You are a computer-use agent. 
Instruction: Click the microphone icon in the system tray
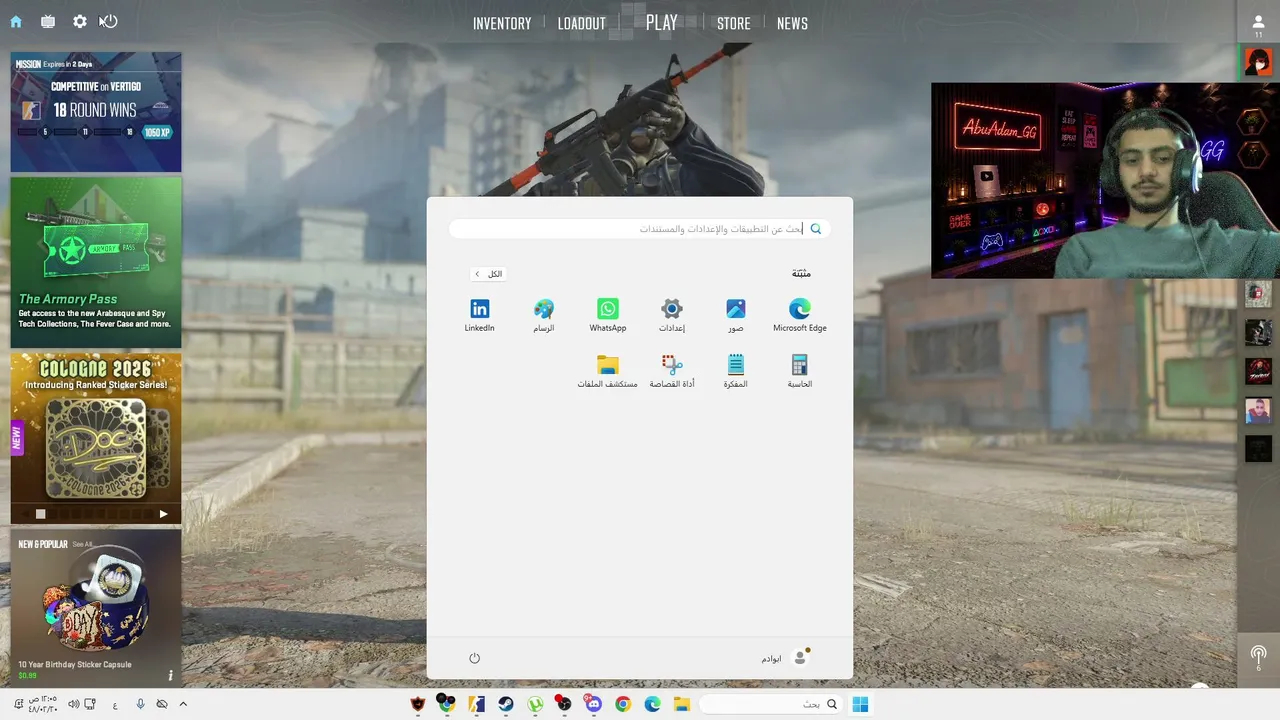tap(140, 704)
